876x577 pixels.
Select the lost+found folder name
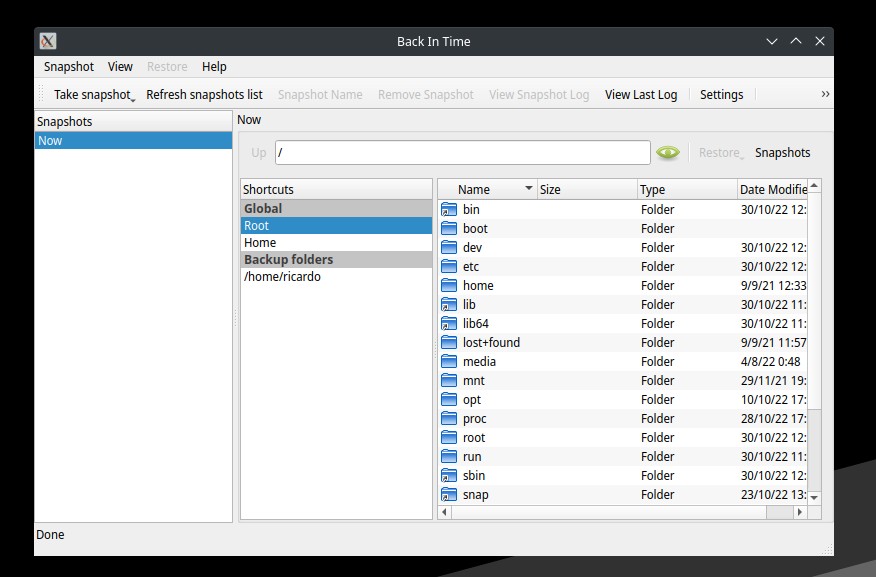coord(491,342)
